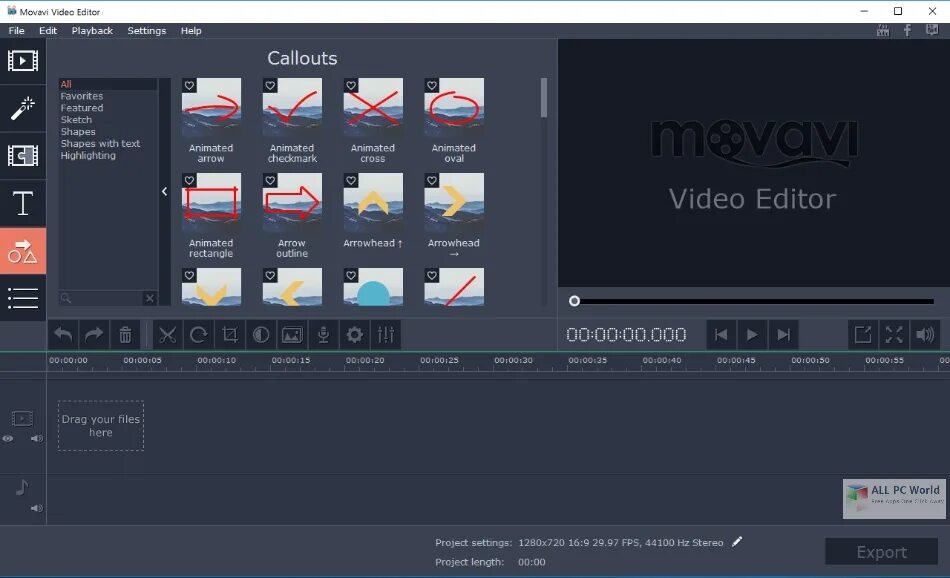The width and height of the screenshot is (950, 578).
Task: Open the Transitions tab
Action: click(22, 156)
